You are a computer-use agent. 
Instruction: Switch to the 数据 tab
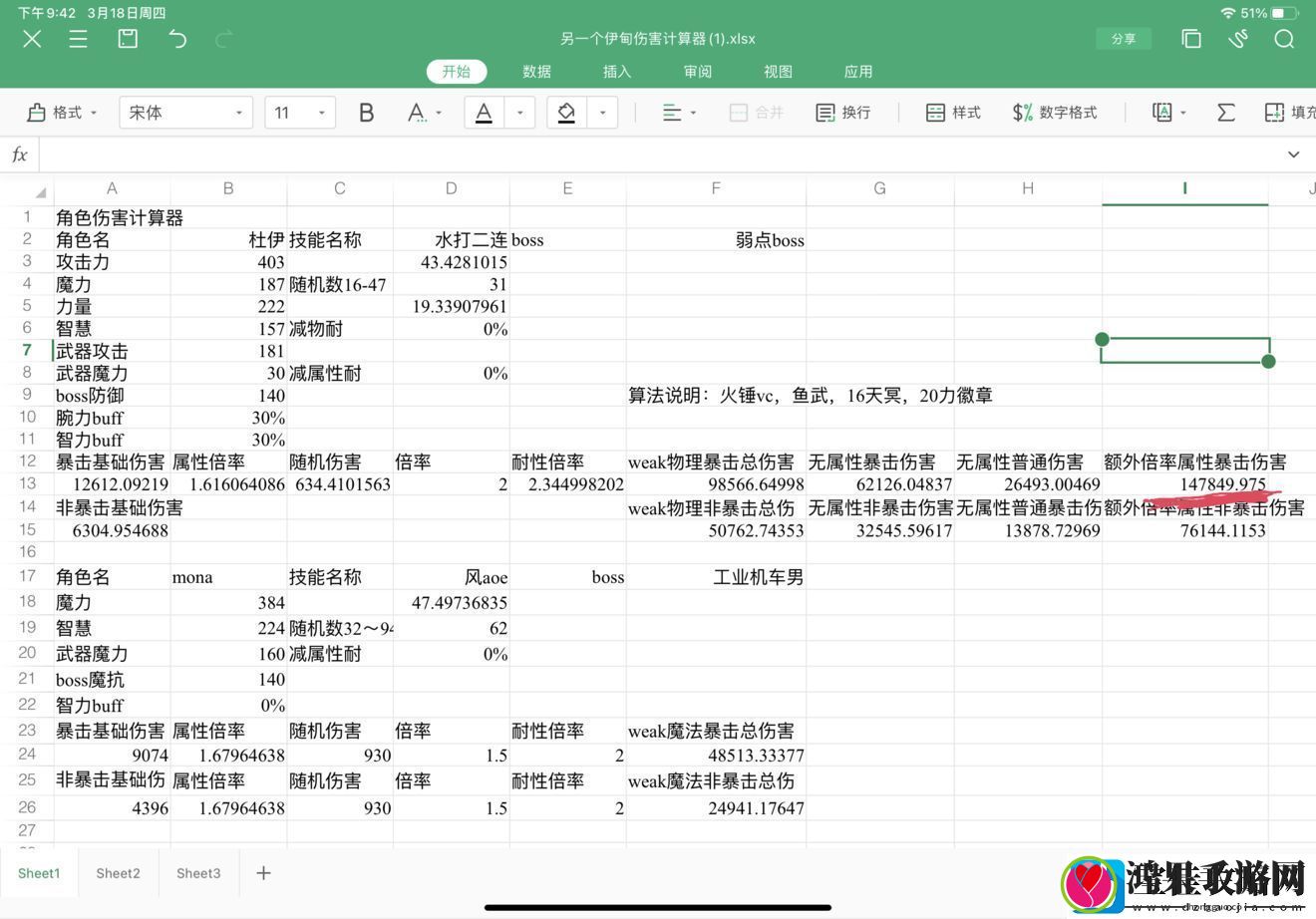point(537,72)
